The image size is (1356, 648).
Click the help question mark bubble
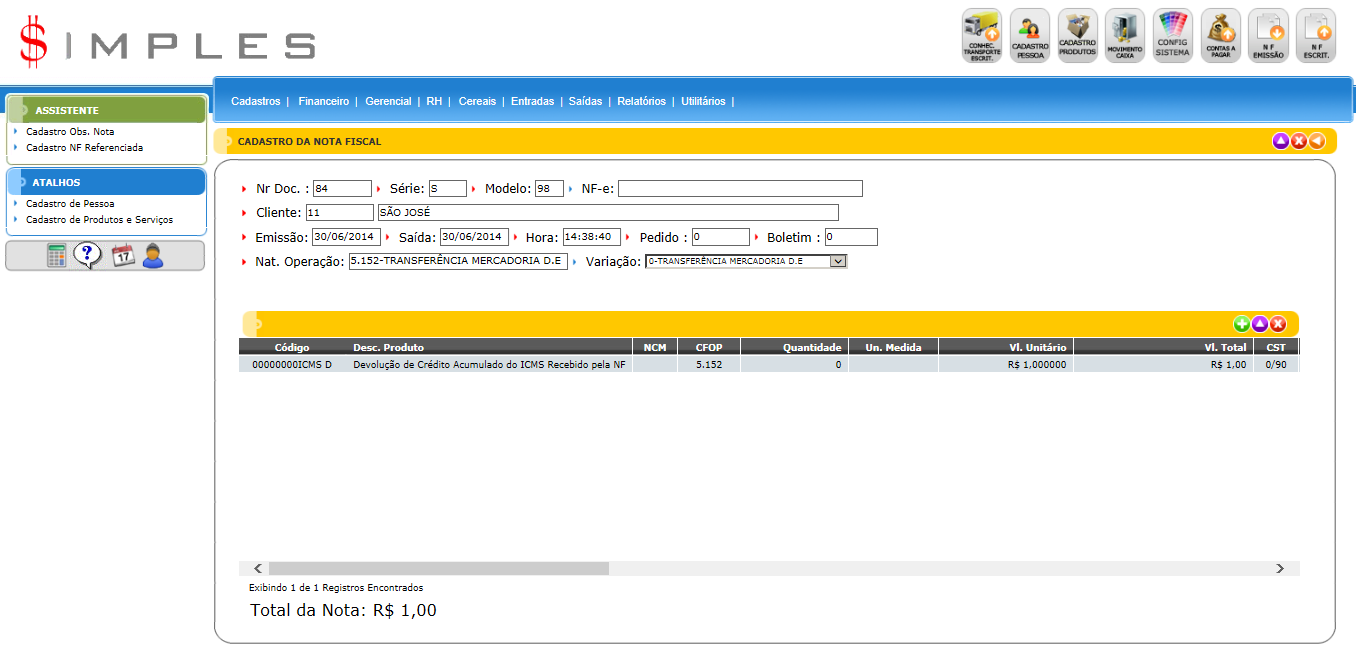click(88, 256)
